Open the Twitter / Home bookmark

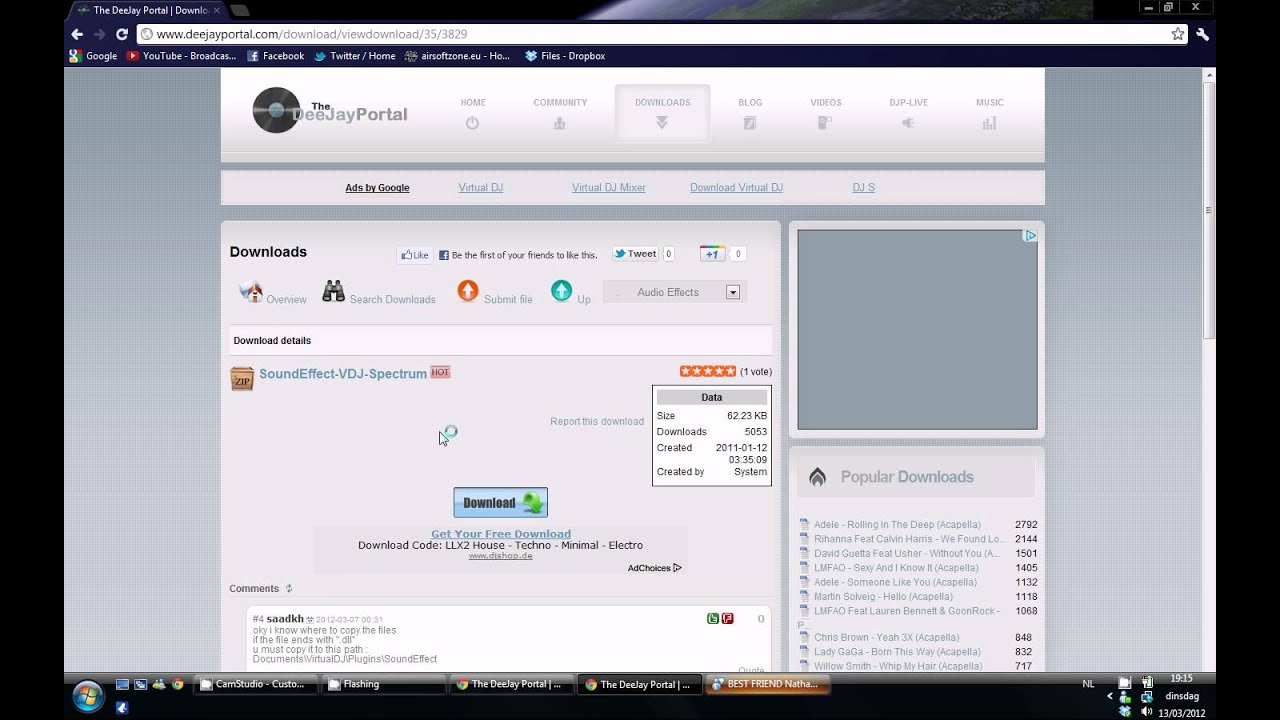pos(354,56)
